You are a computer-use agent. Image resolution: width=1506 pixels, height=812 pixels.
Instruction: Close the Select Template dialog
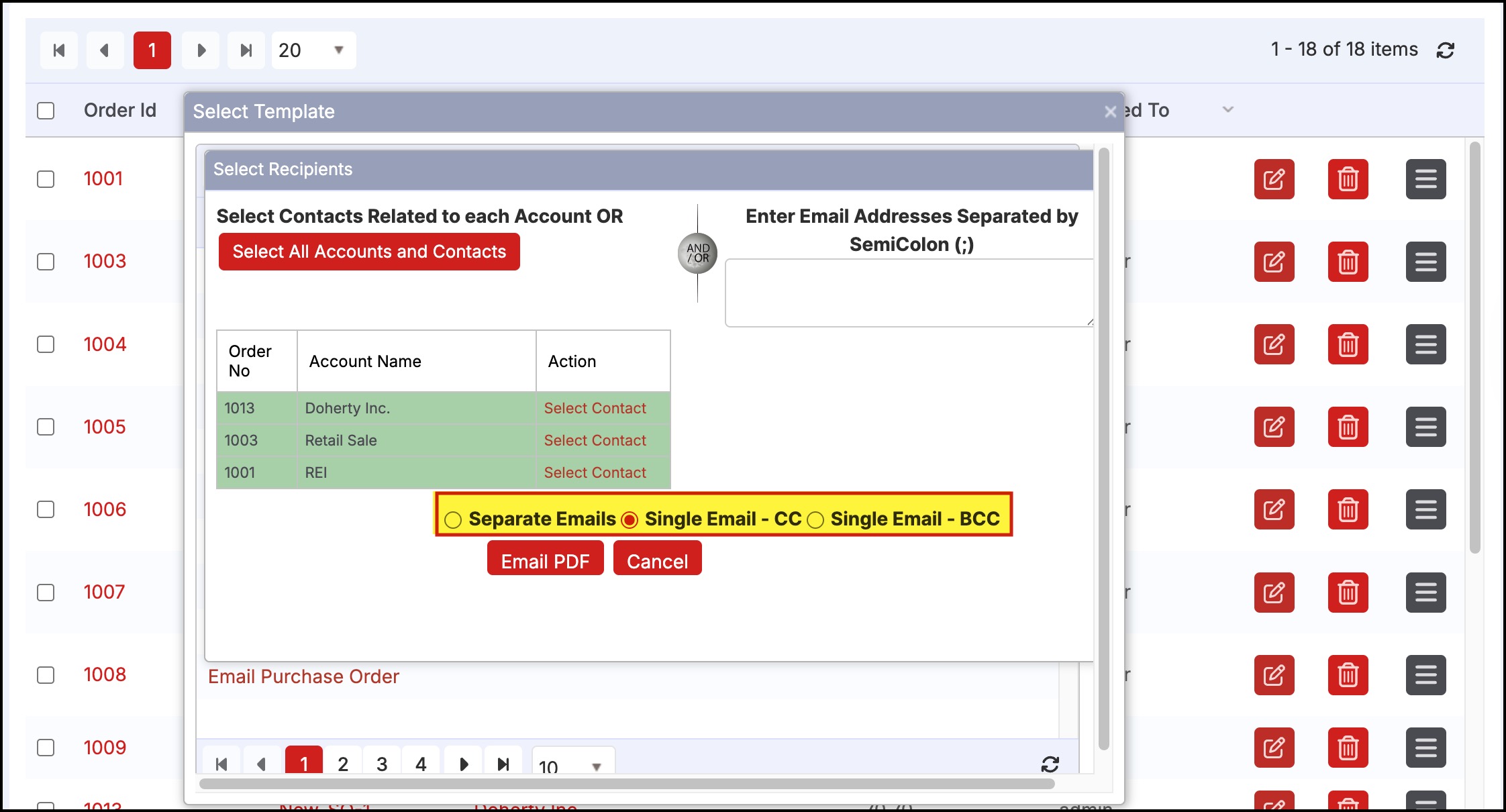tap(1110, 112)
